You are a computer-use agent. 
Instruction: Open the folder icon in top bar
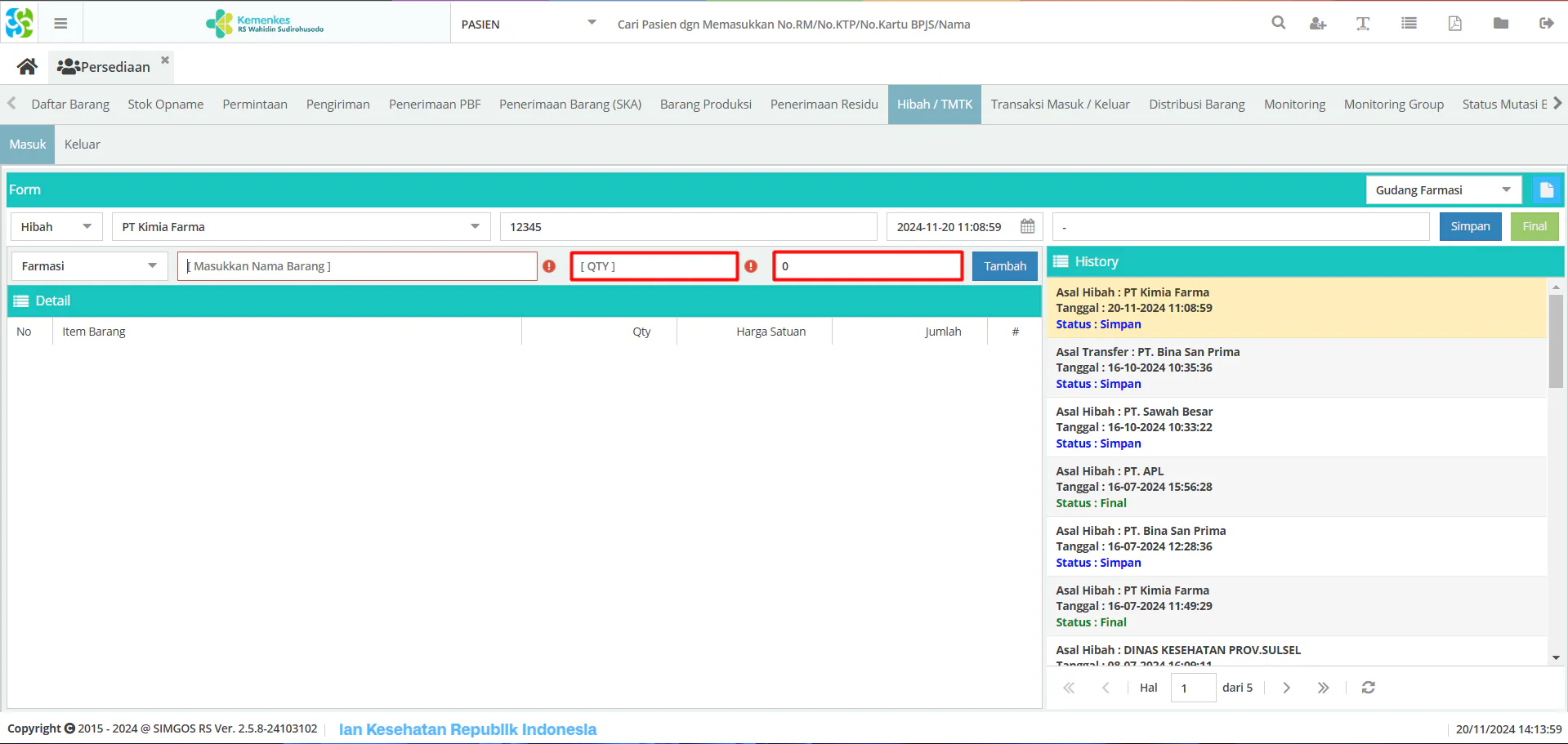point(1500,23)
